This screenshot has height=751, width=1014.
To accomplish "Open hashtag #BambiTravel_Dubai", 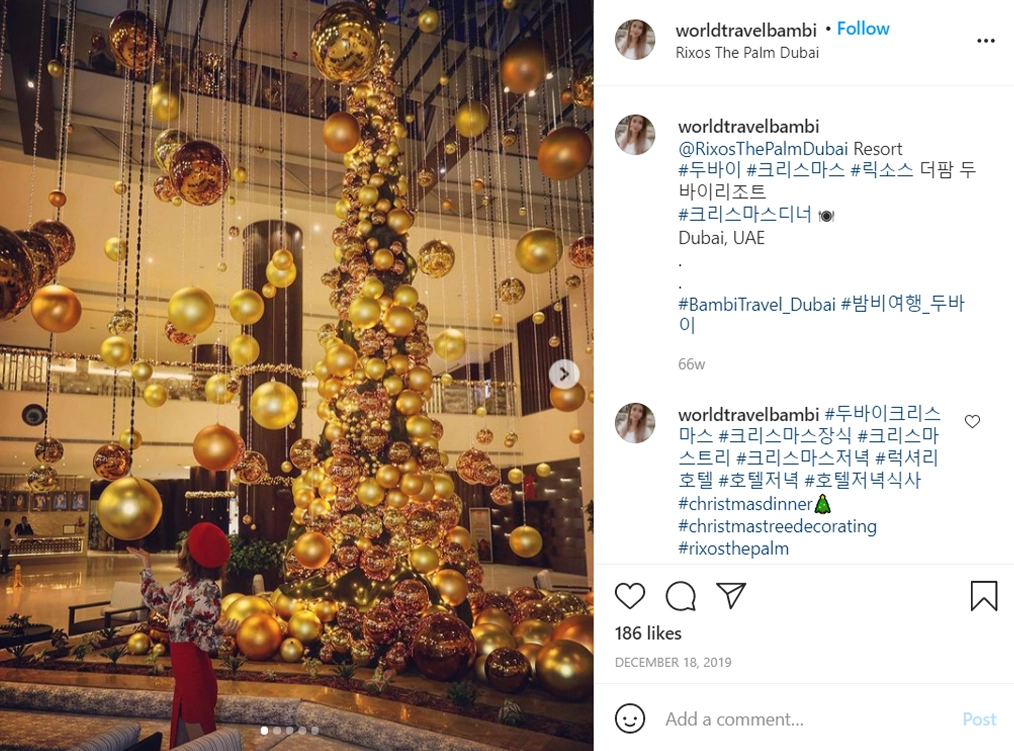I will pos(757,304).
